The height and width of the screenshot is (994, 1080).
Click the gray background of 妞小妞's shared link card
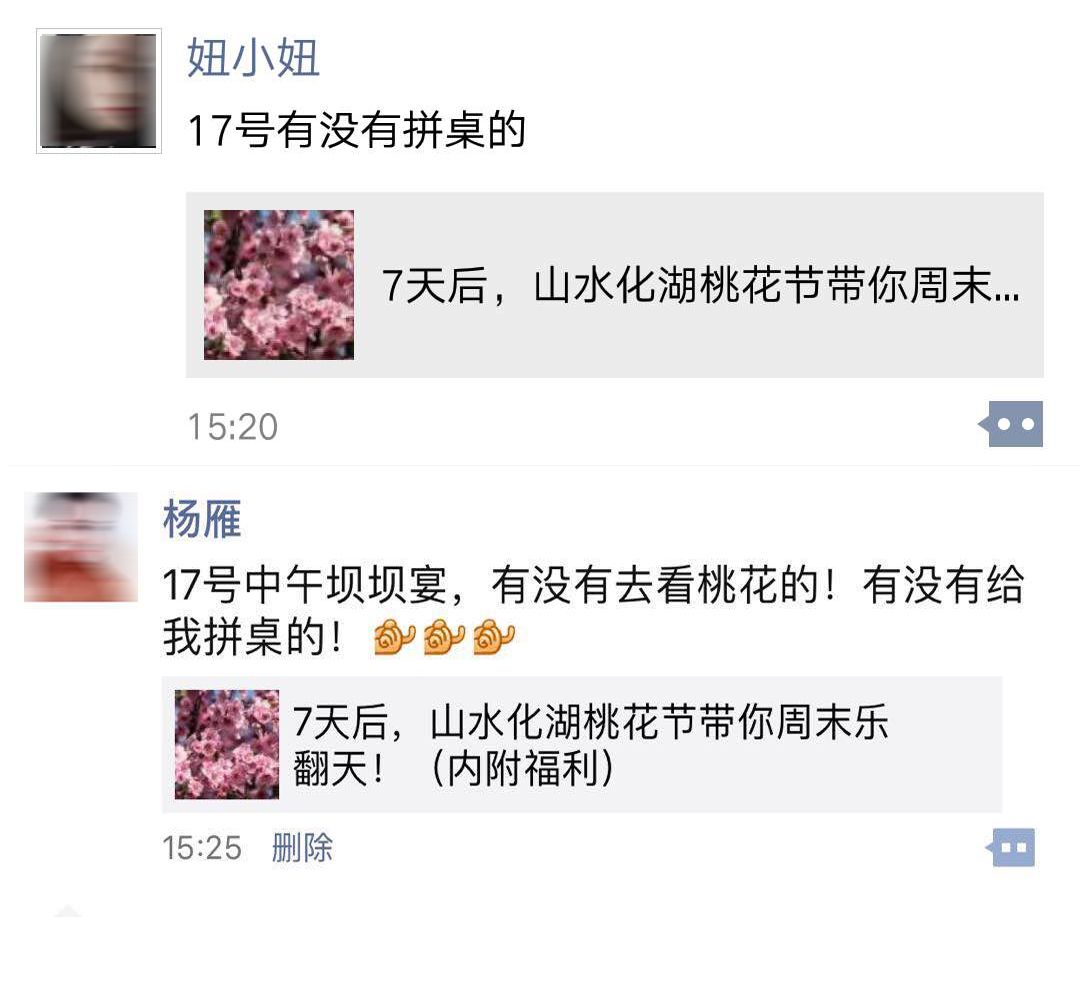[614, 284]
